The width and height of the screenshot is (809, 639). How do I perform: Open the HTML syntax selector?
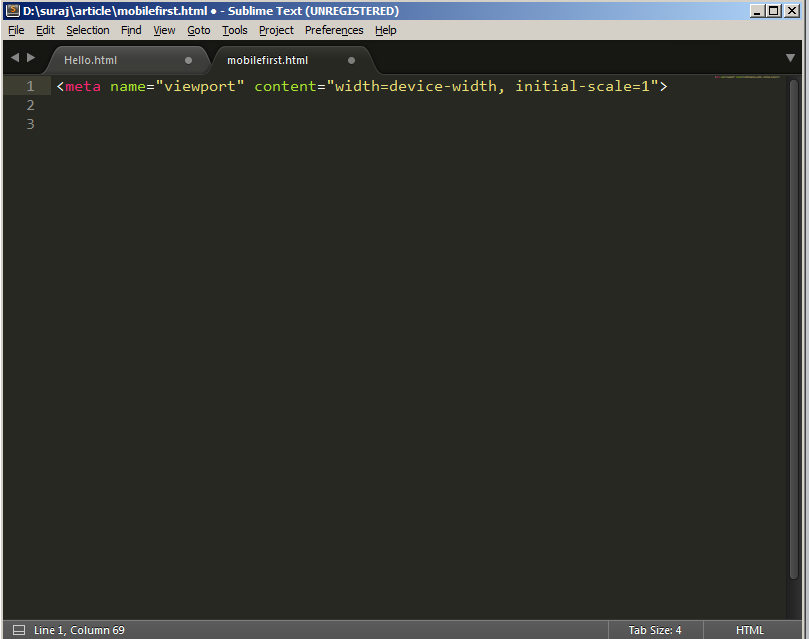coord(750,630)
